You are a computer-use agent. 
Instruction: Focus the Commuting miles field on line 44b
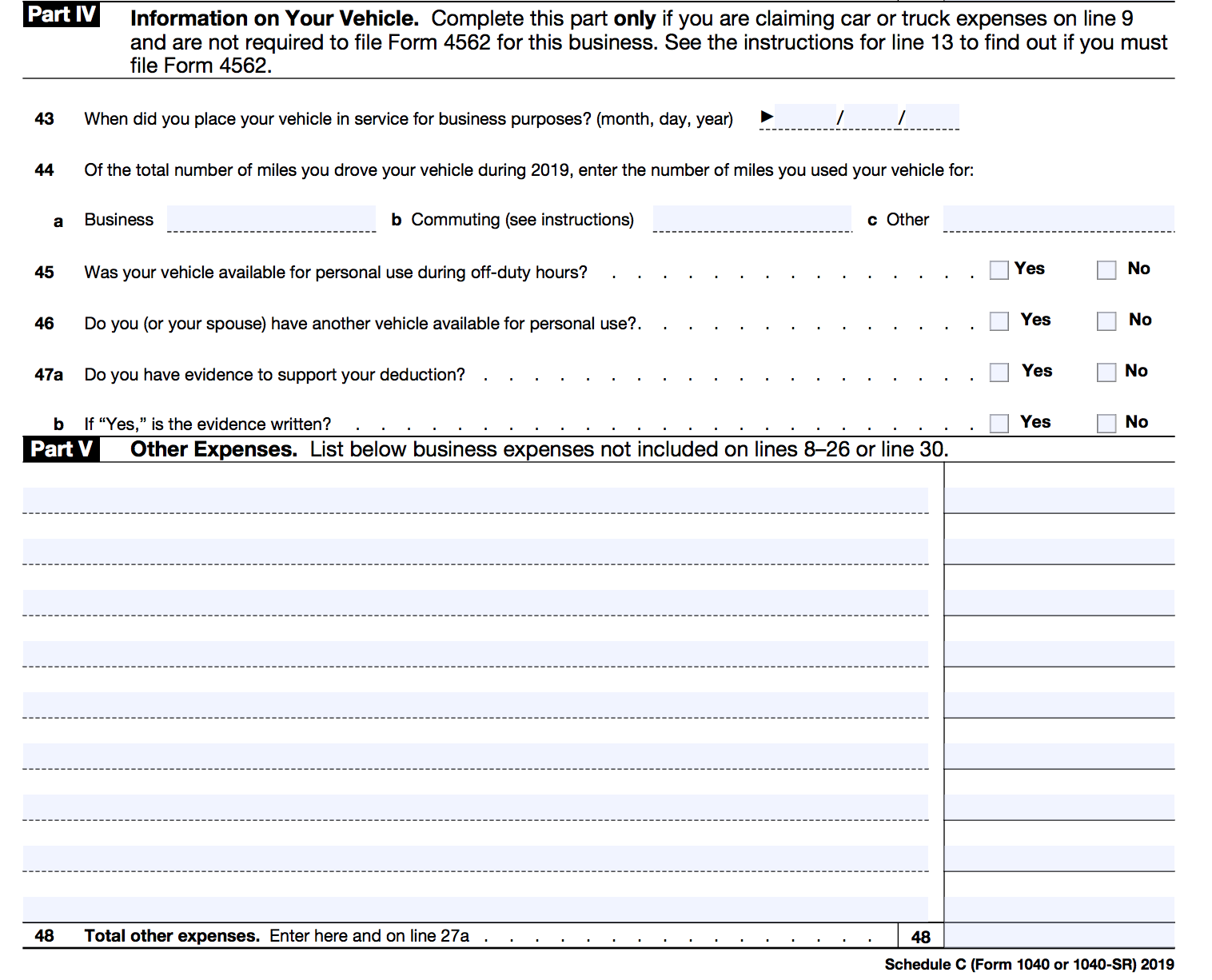752,219
